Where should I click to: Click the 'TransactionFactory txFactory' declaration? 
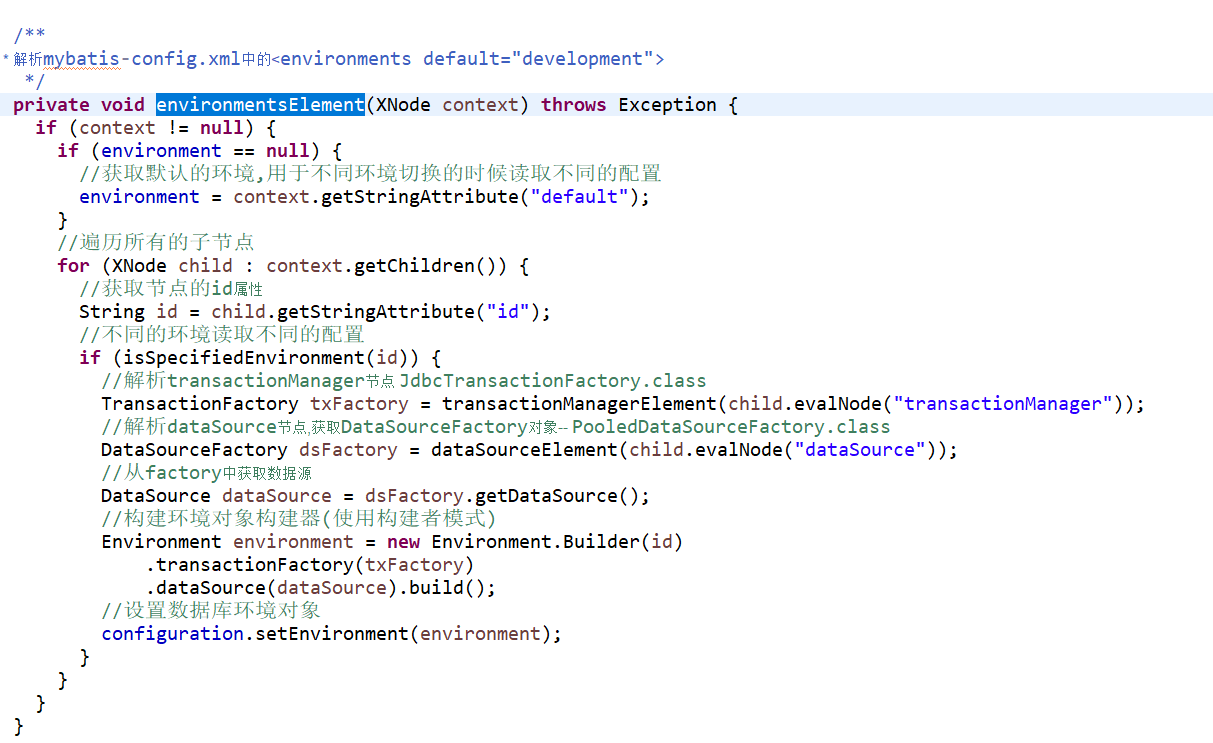click(255, 404)
